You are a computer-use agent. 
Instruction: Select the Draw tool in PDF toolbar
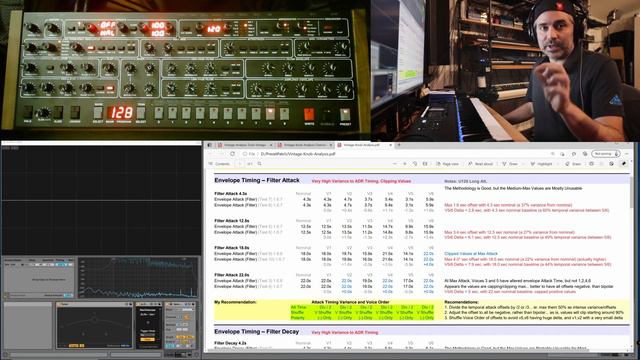(510, 164)
